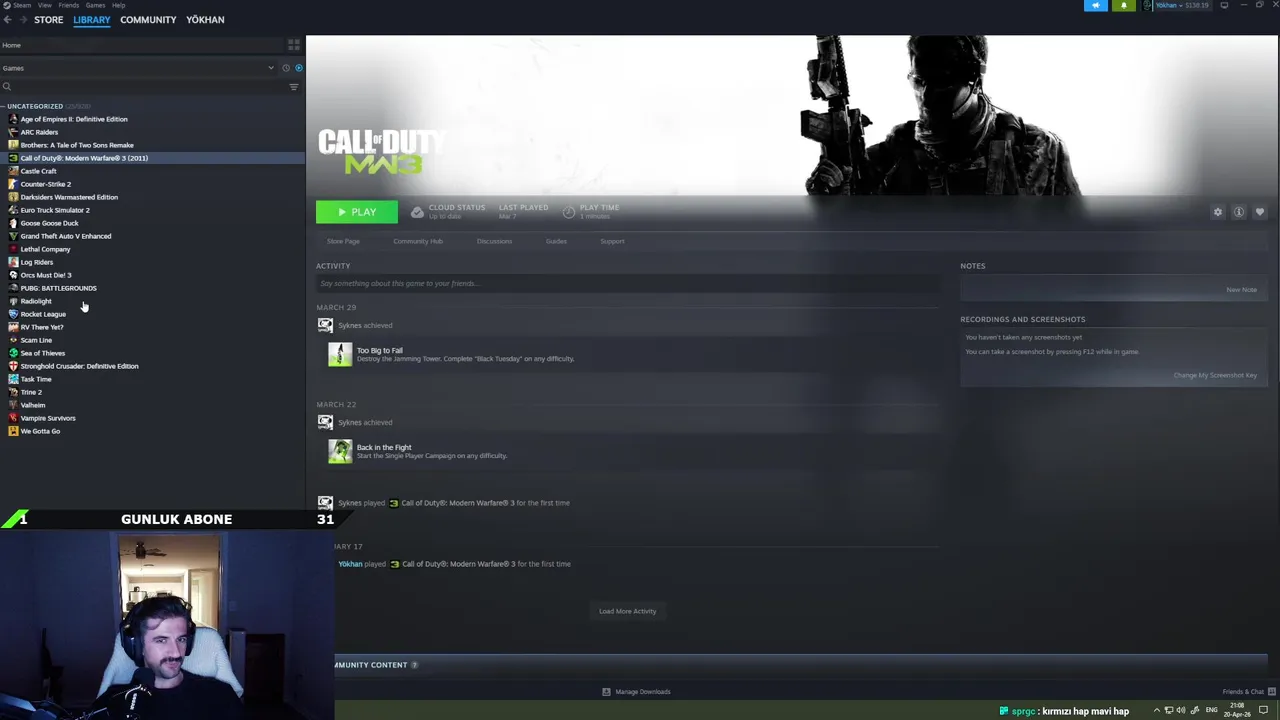Open the Games menu
This screenshot has height=720, width=1280.
point(95,5)
